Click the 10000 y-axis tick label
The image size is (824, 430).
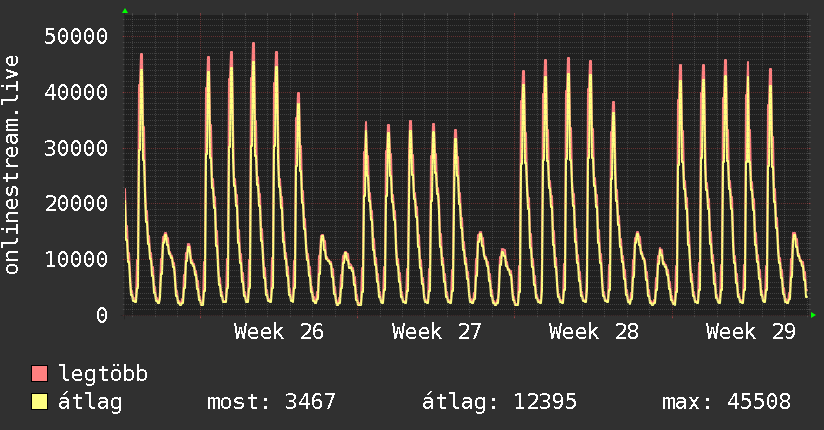(x=76, y=259)
